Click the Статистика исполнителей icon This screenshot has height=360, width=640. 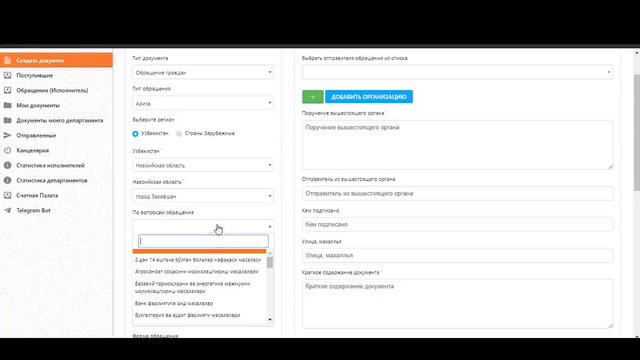click(7, 165)
